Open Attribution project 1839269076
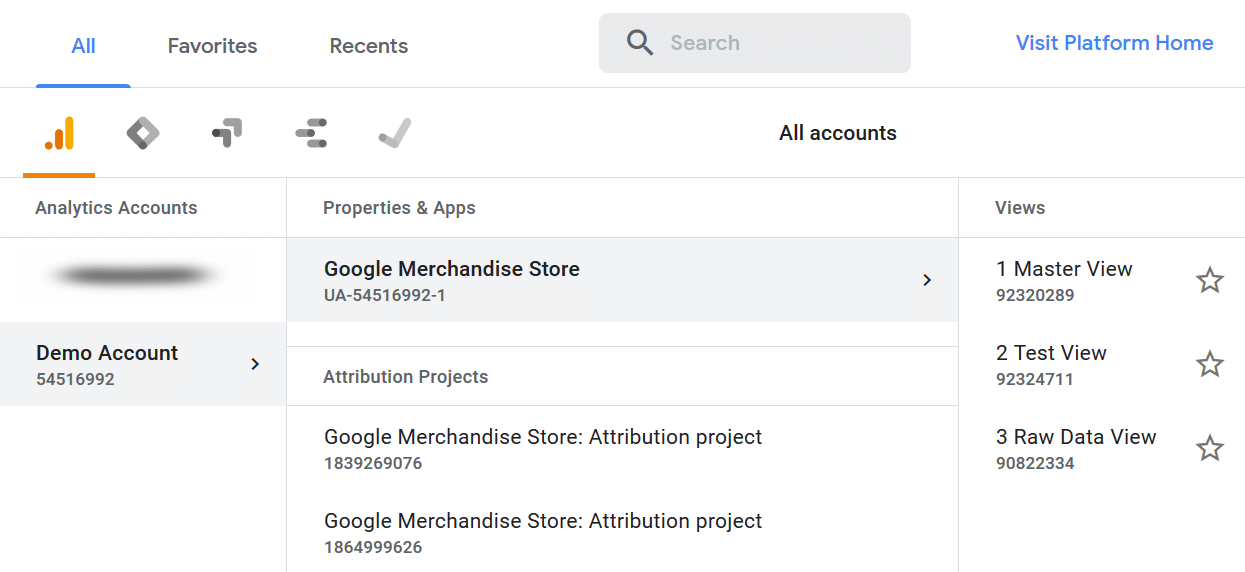The image size is (1245, 572). pos(622,448)
